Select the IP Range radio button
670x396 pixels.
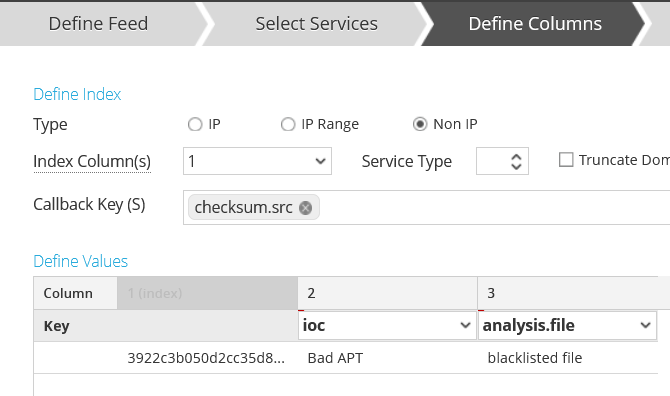coord(288,124)
